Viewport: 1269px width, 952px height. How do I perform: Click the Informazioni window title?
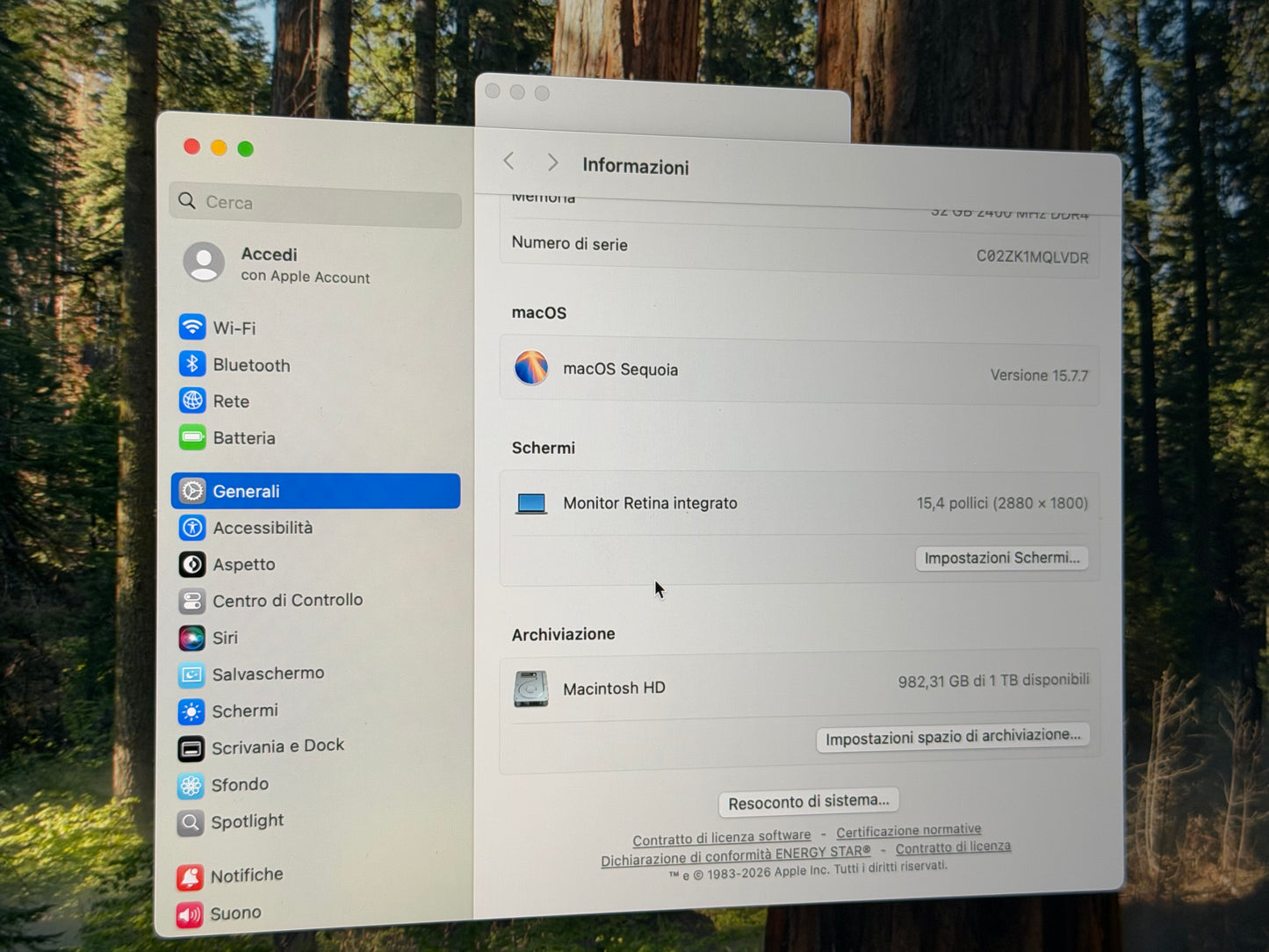[635, 166]
